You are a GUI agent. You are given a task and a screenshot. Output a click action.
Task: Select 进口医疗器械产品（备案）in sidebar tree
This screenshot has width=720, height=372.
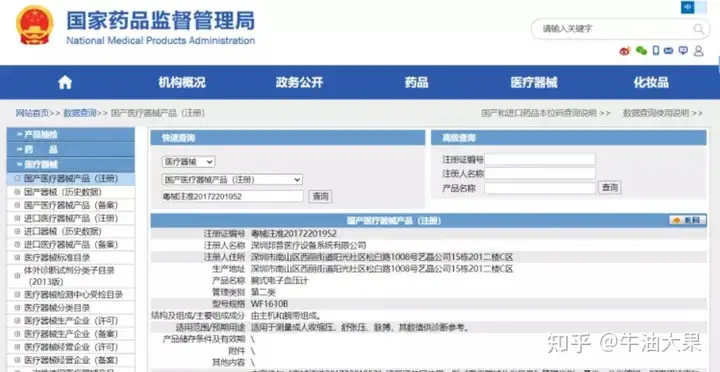[71, 244]
